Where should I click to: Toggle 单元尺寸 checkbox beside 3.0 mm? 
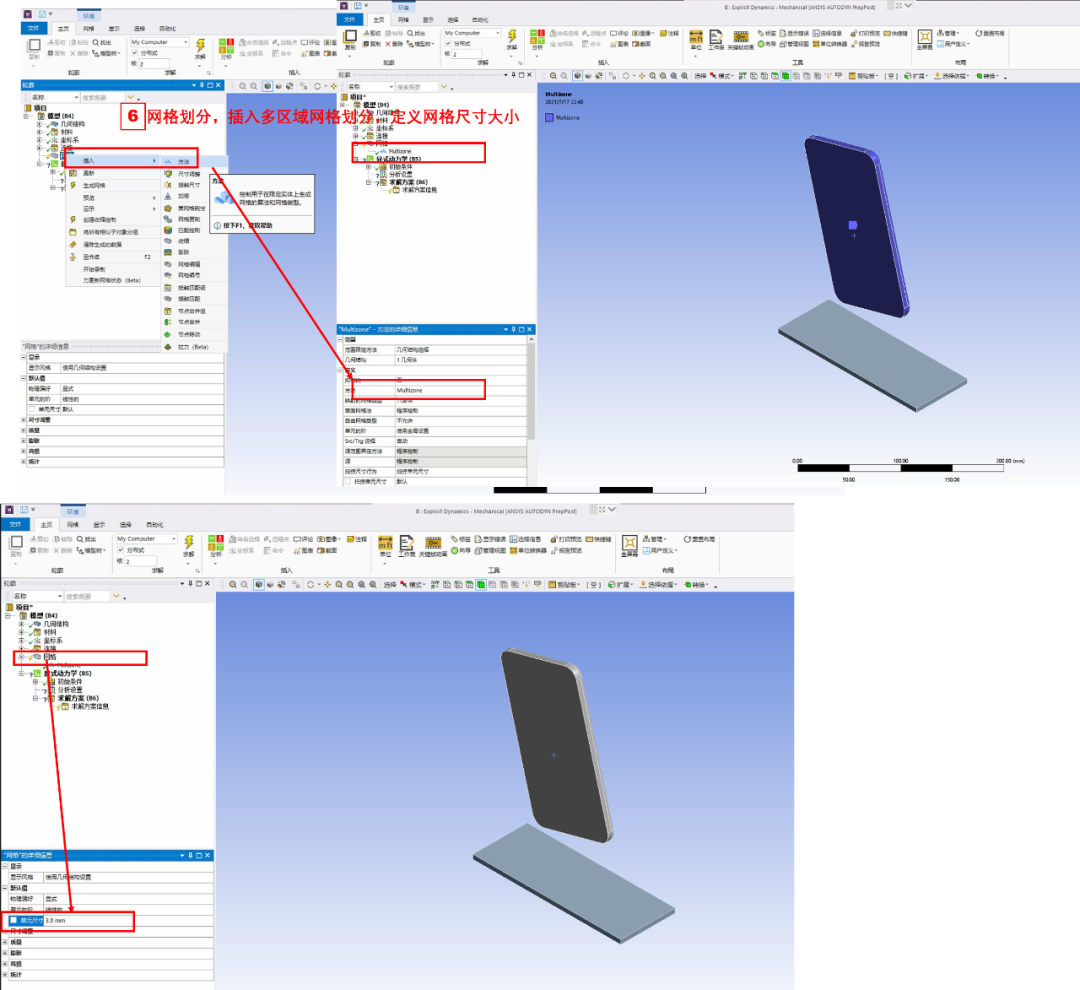[13, 920]
